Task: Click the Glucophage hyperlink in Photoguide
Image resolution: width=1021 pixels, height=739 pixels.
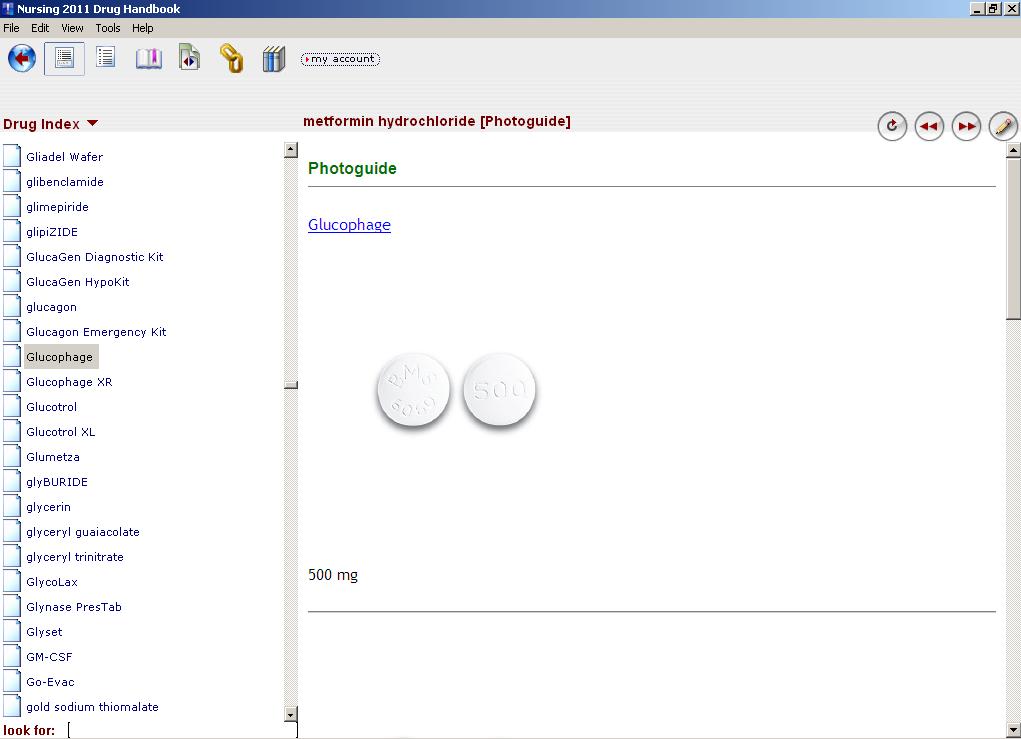Action: (x=349, y=225)
